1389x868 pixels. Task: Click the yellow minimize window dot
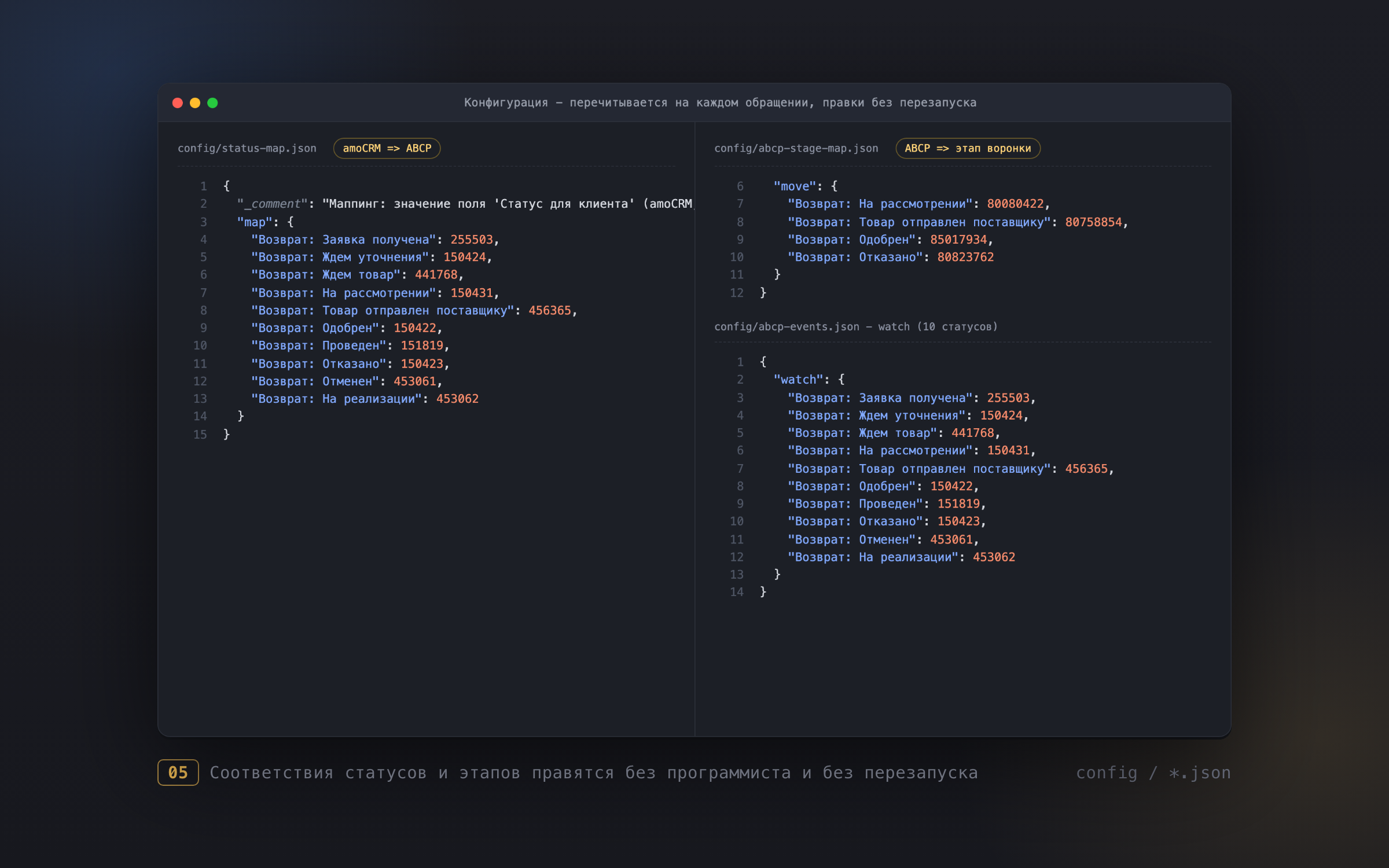(x=195, y=103)
